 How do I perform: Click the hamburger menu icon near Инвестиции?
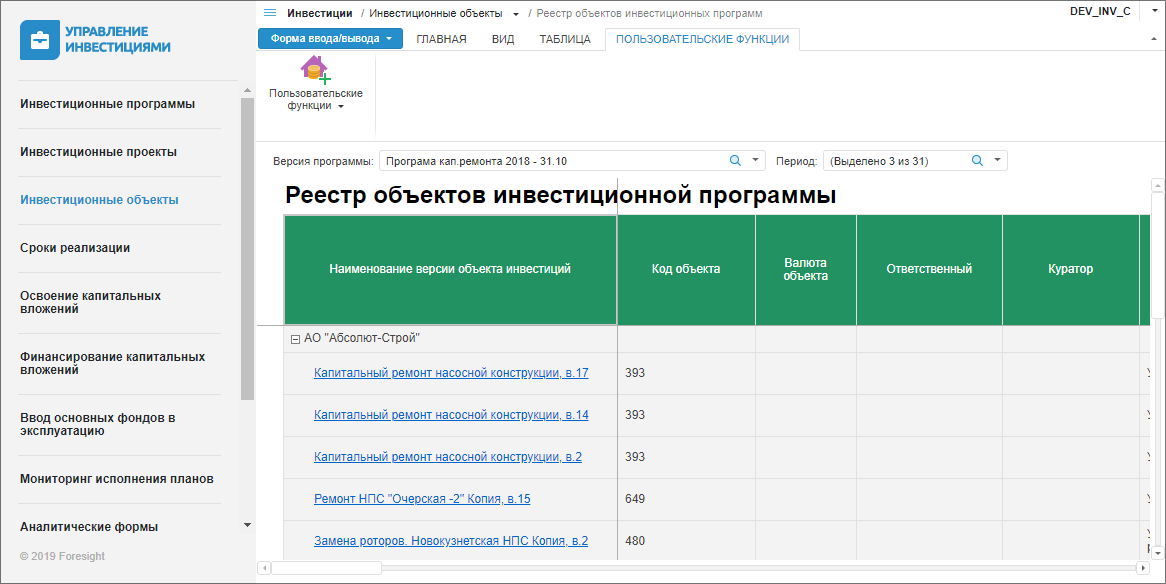pos(269,13)
